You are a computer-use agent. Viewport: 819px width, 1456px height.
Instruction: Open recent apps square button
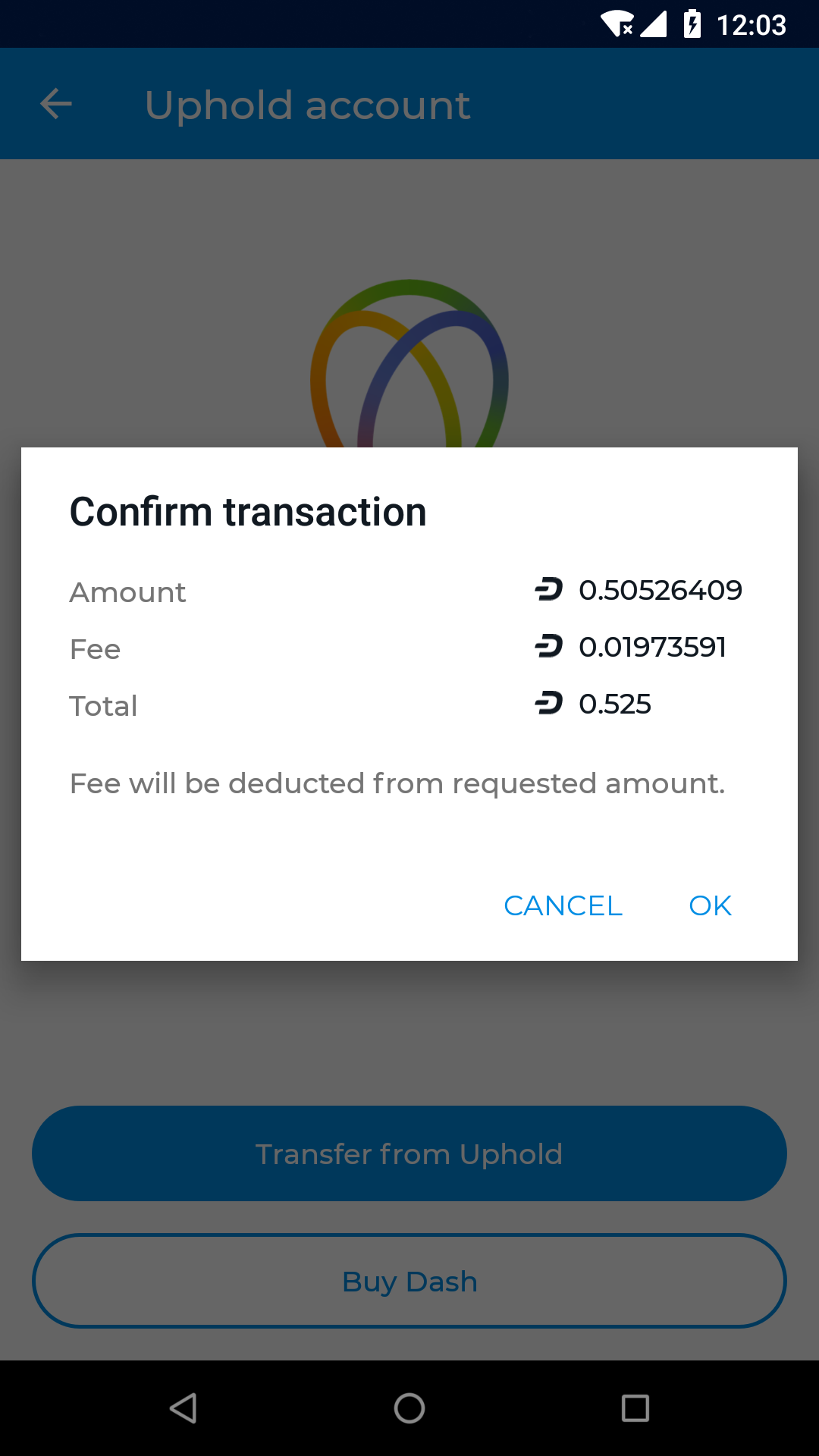(x=635, y=1408)
